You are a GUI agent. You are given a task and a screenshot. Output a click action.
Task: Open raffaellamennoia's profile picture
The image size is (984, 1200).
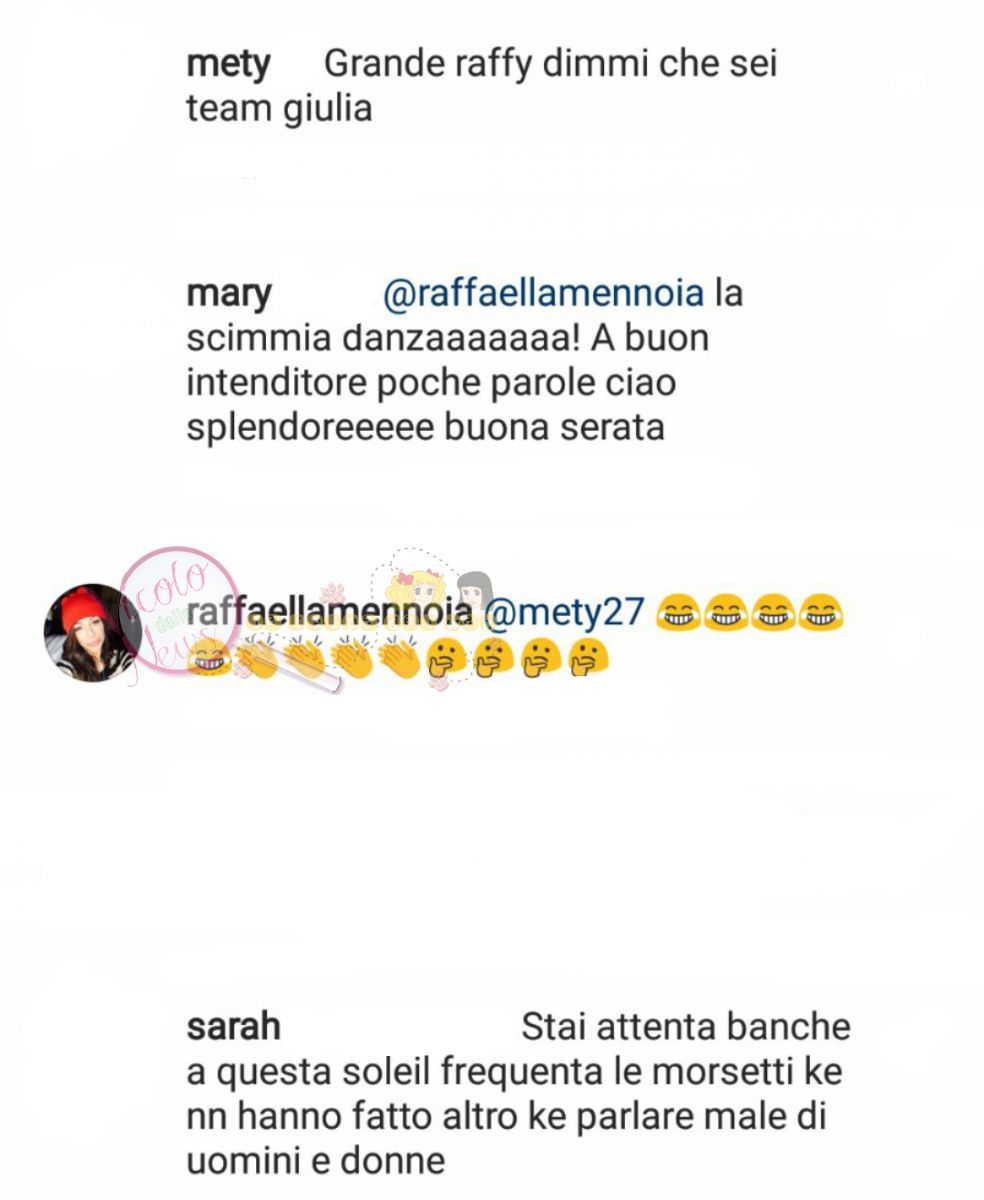pos(92,633)
